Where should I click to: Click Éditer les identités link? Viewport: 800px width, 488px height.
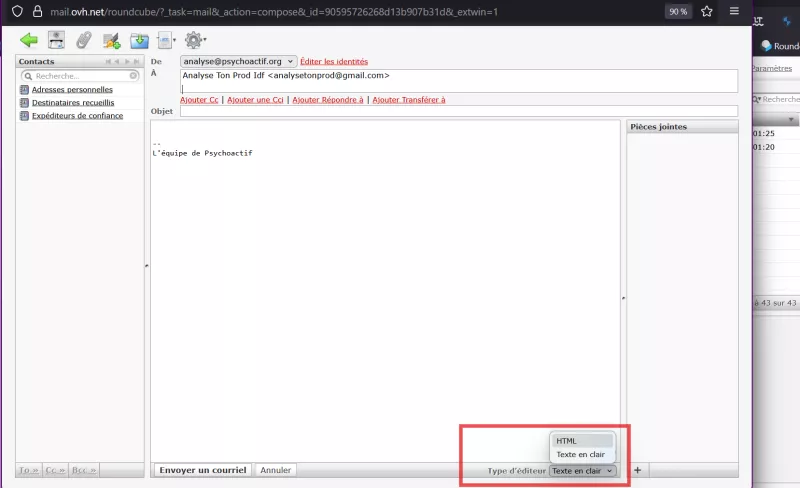[x=334, y=61]
